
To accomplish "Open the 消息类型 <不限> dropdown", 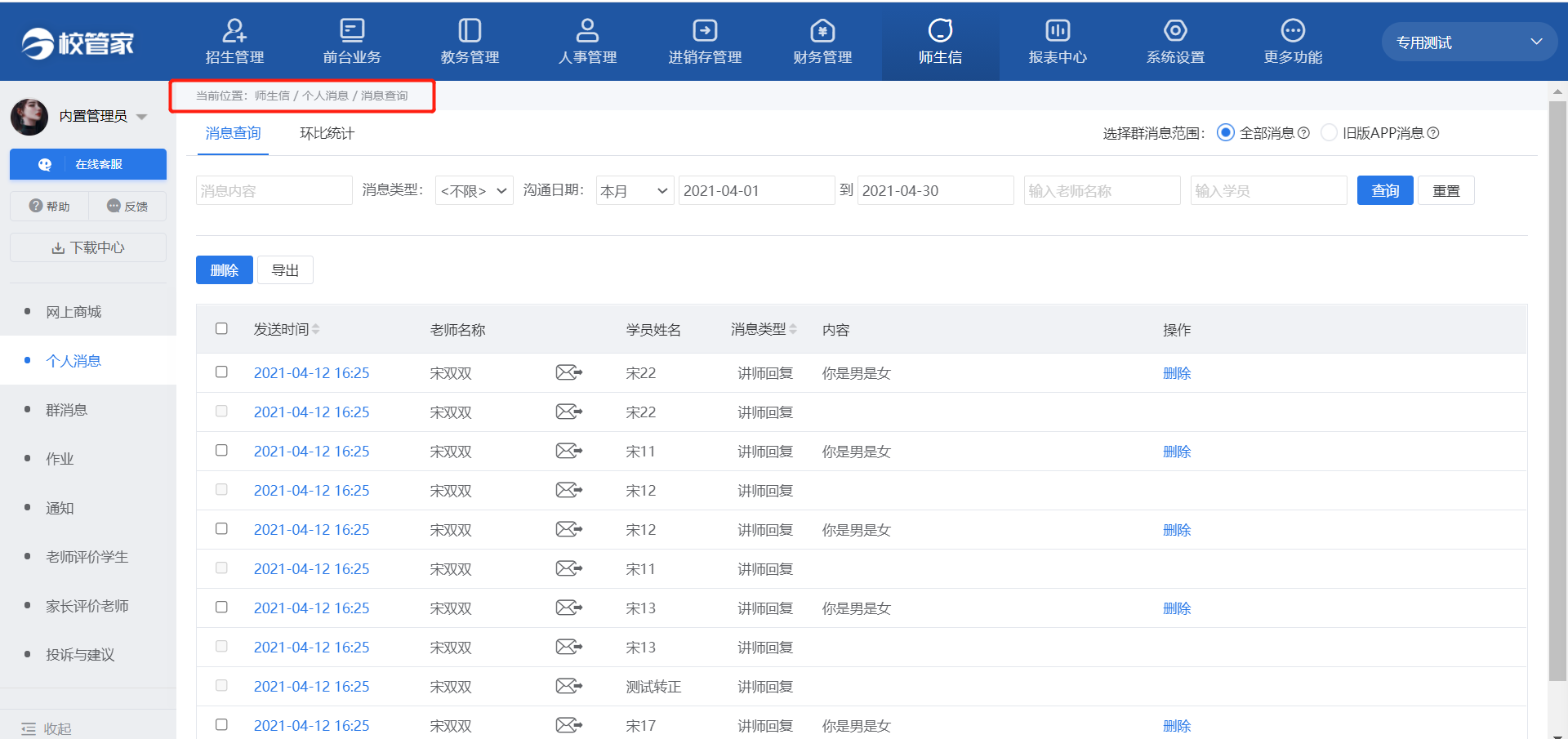I will [x=474, y=190].
